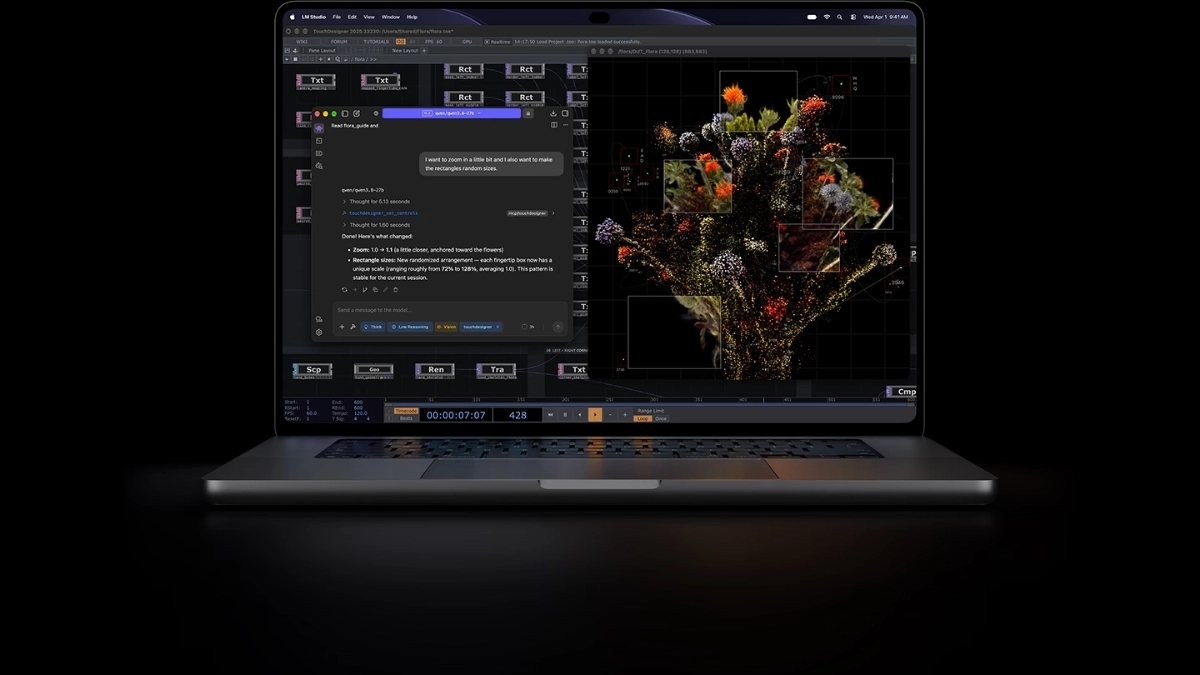Screen dimensions: 1200x675
Task: Expand the 'Thought for 1.60 seconds' section
Action: click(376, 225)
